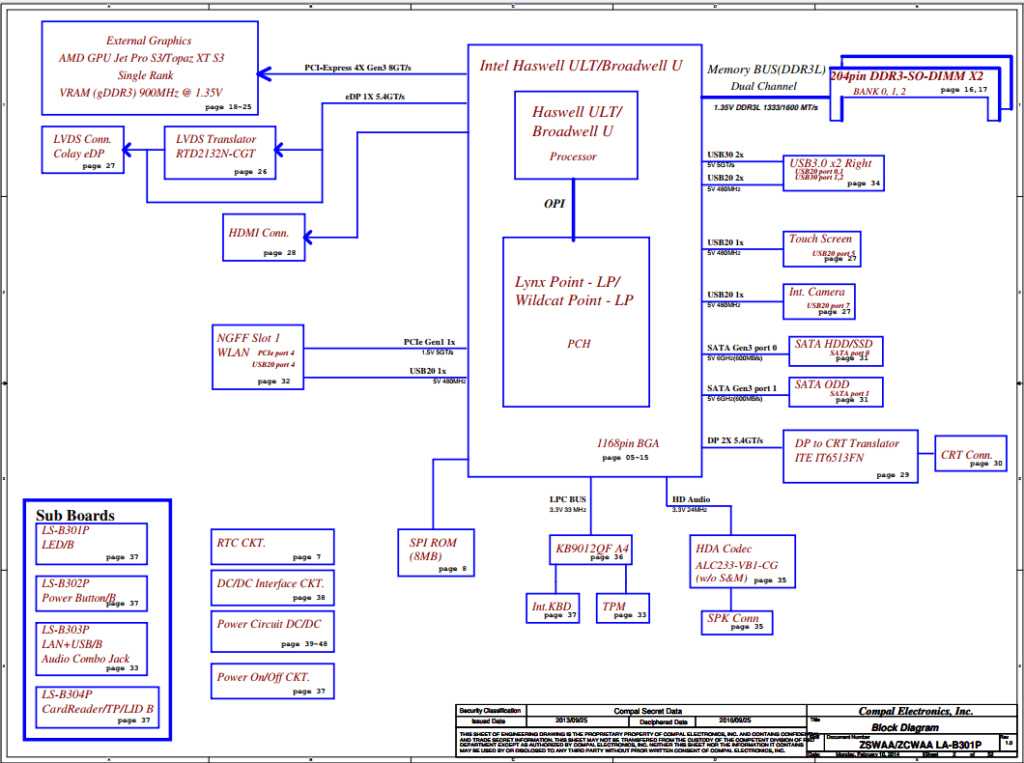Viewport: 1024px width, 763px height.
Task: Click the TPM block
Action: pos(623,608)
